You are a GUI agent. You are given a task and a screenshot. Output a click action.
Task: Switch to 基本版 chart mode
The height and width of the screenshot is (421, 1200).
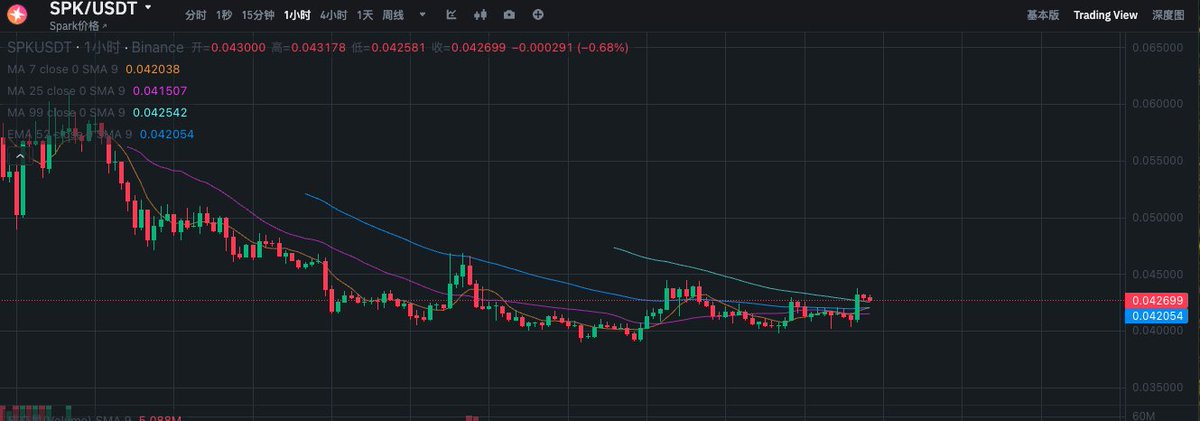pos(1042,15)
